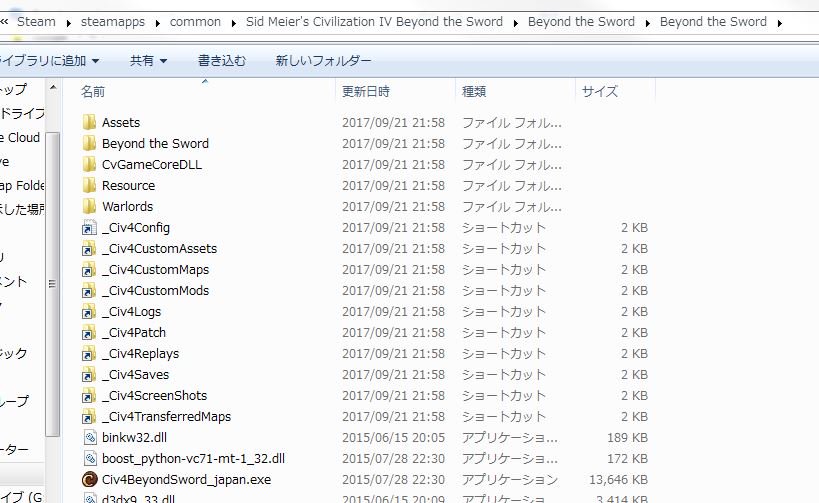
Task: Click the _Civ4CustomMaps shortcut icon
Action: coord(89,270)
